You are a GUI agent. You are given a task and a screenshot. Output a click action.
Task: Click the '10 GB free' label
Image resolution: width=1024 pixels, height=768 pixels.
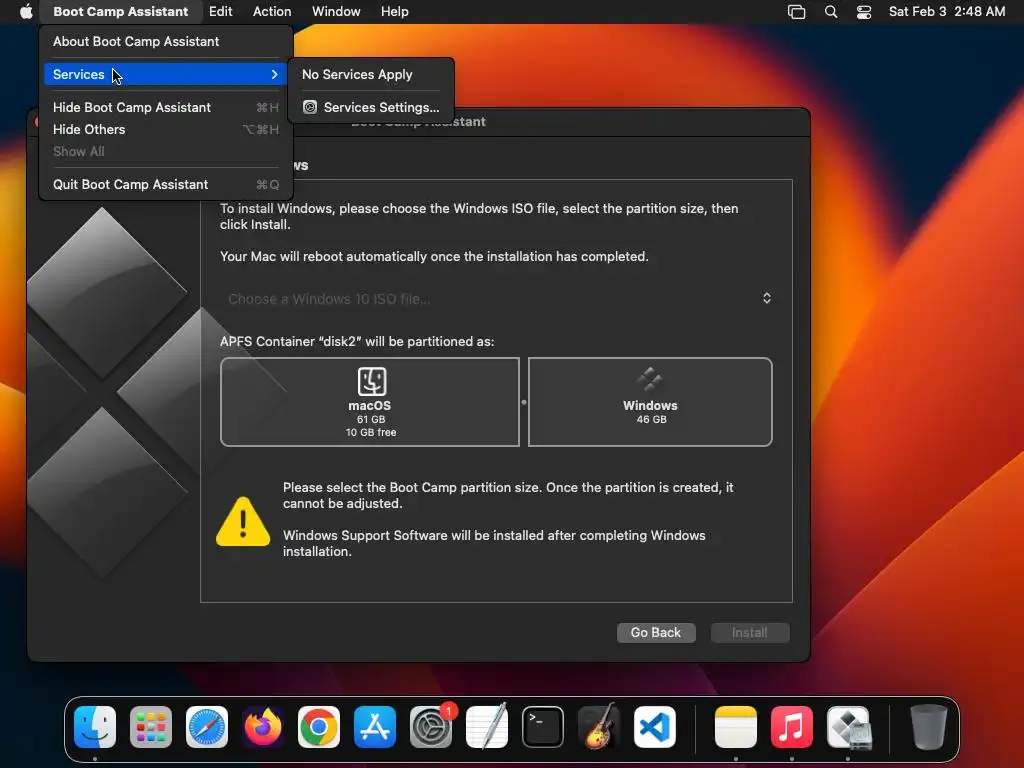point(371,432)
